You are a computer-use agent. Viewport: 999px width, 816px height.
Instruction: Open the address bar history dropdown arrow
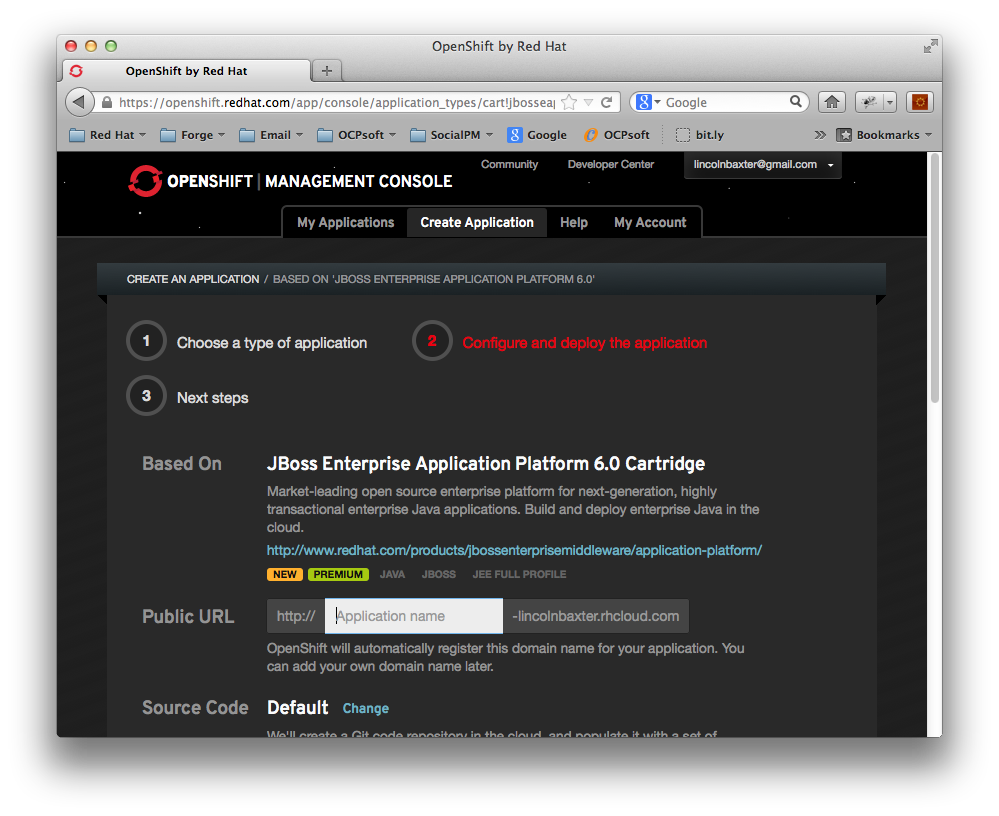589,103
